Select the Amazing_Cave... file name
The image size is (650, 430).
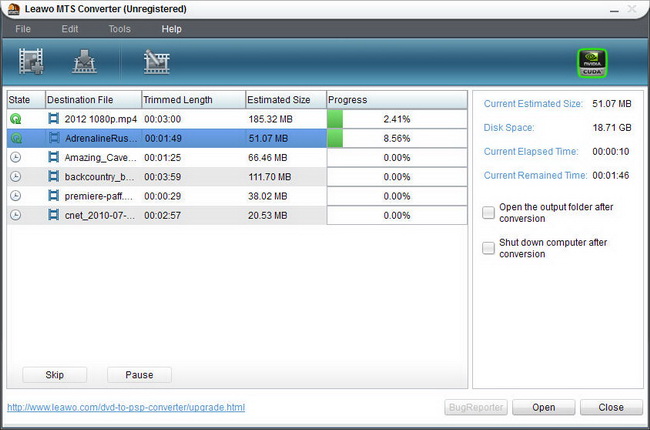[100, 158]
